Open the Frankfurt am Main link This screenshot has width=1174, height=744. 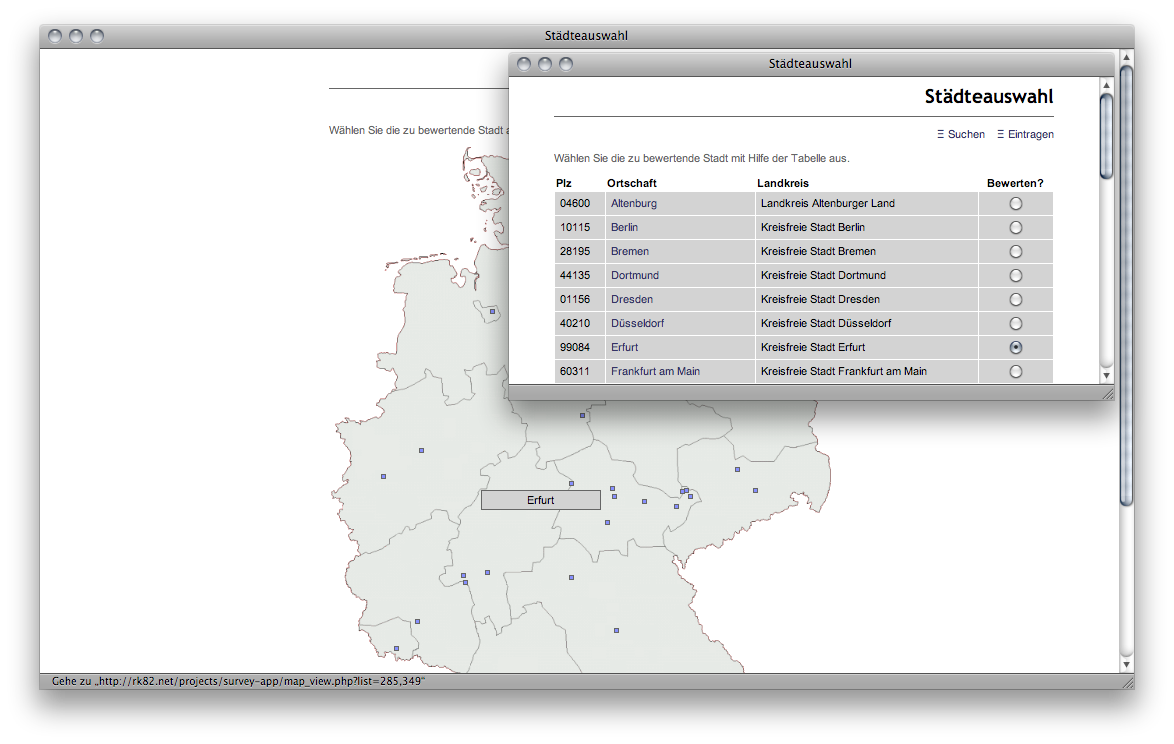pyautogui.click(x=655, y=371)
